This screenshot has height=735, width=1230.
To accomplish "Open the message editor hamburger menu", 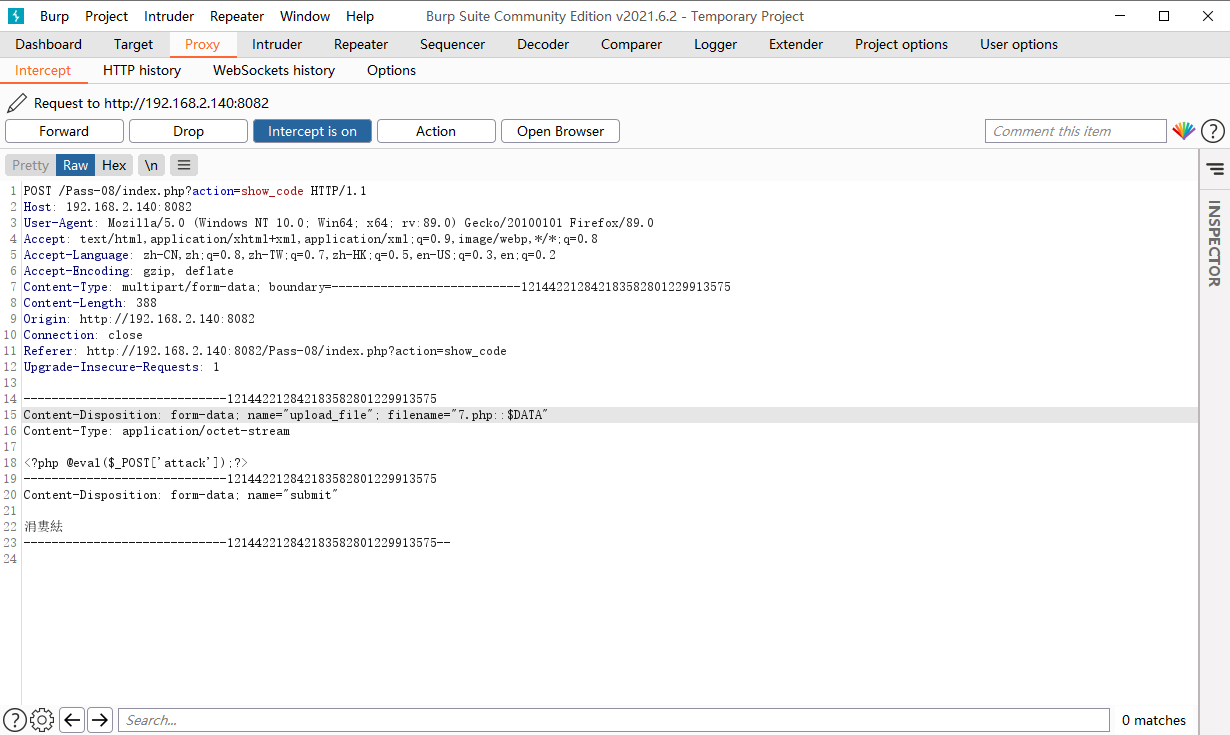I will pos(183,165).
